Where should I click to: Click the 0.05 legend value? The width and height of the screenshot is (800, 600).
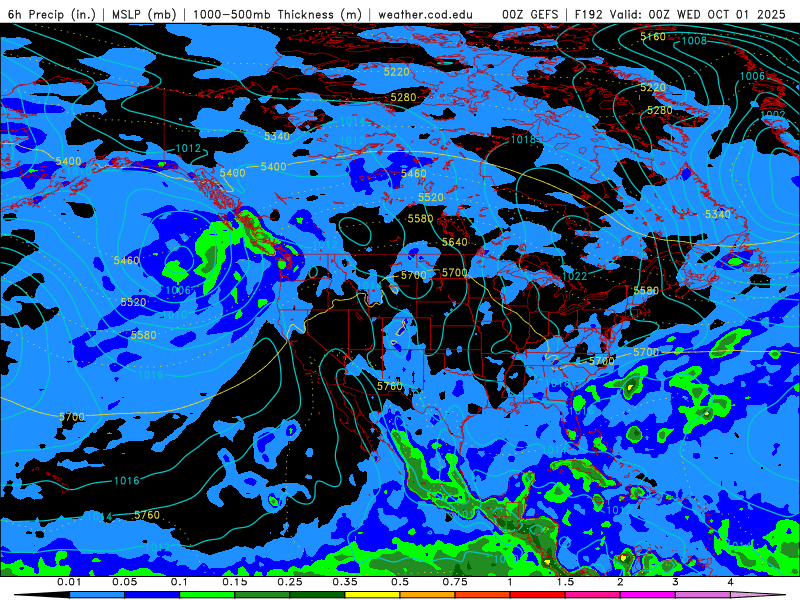tap(124, 582)
